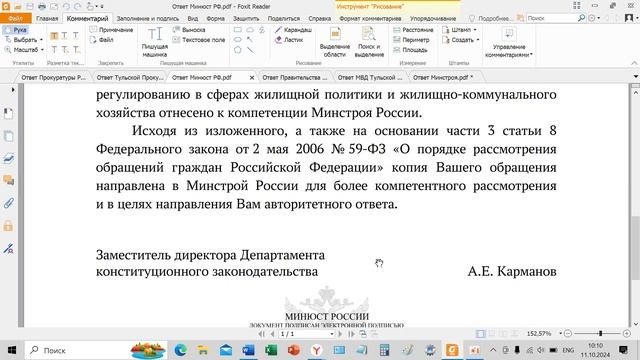Image resolution: width=640 pixels, height=360 pixels.
Task: Click the Подробнее tell-me button
Action: pos(490,18)
